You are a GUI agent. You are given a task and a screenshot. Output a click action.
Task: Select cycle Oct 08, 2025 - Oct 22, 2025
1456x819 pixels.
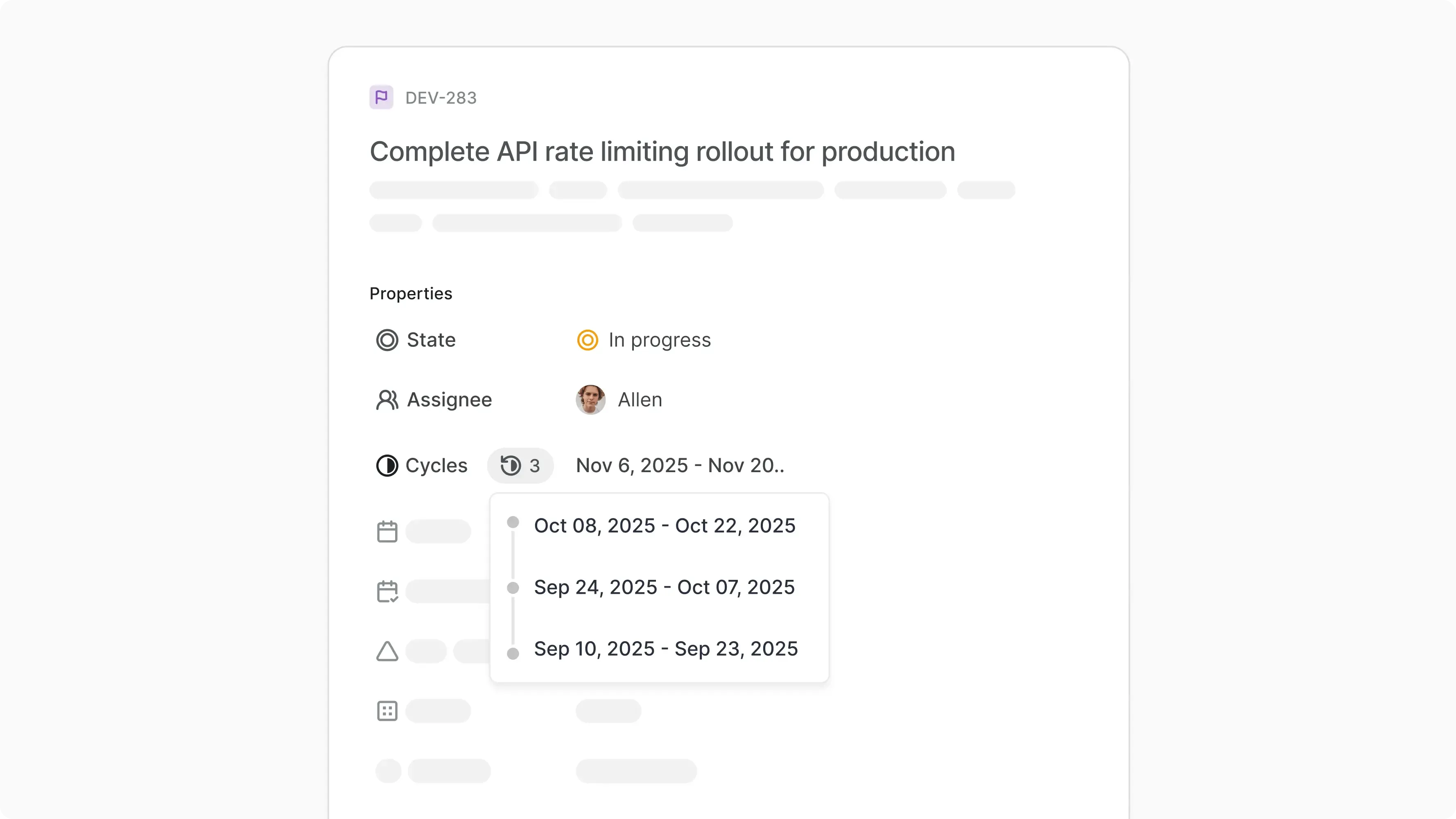pos(665,526)
